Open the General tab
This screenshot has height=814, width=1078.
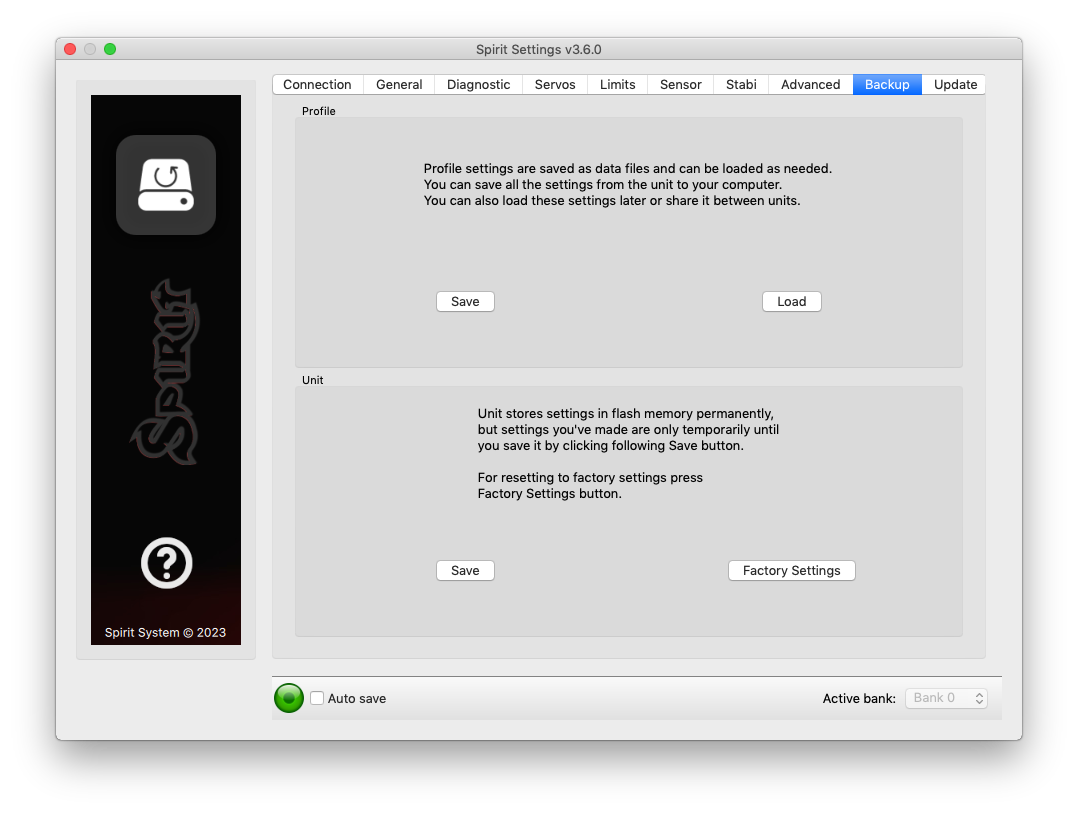tap(399, 85)
